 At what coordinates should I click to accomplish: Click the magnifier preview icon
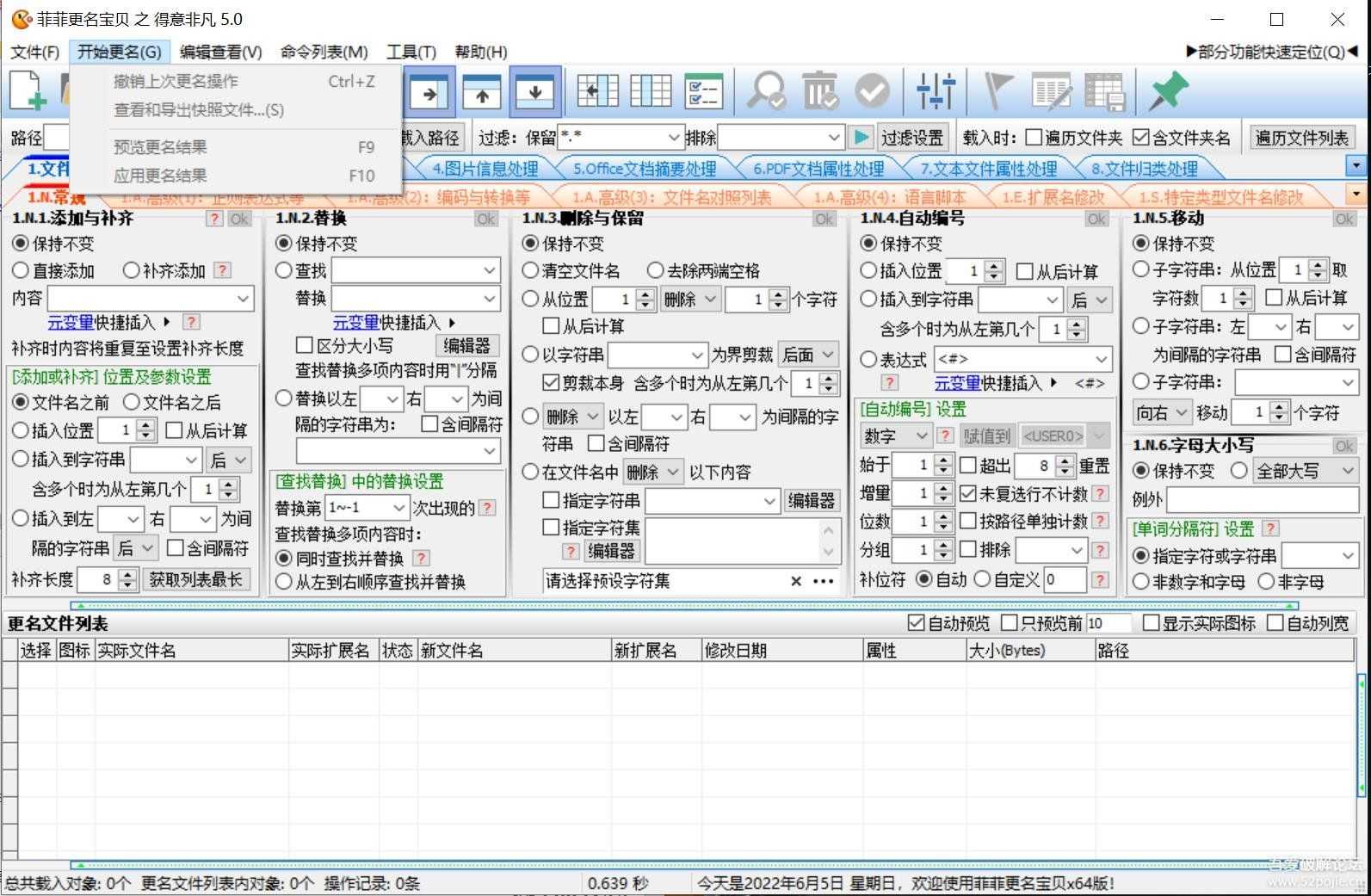[766, 91]
